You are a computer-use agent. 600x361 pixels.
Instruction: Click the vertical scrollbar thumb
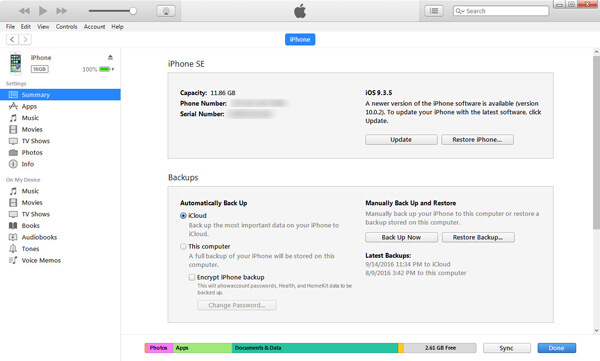click(x=597, y=142)
